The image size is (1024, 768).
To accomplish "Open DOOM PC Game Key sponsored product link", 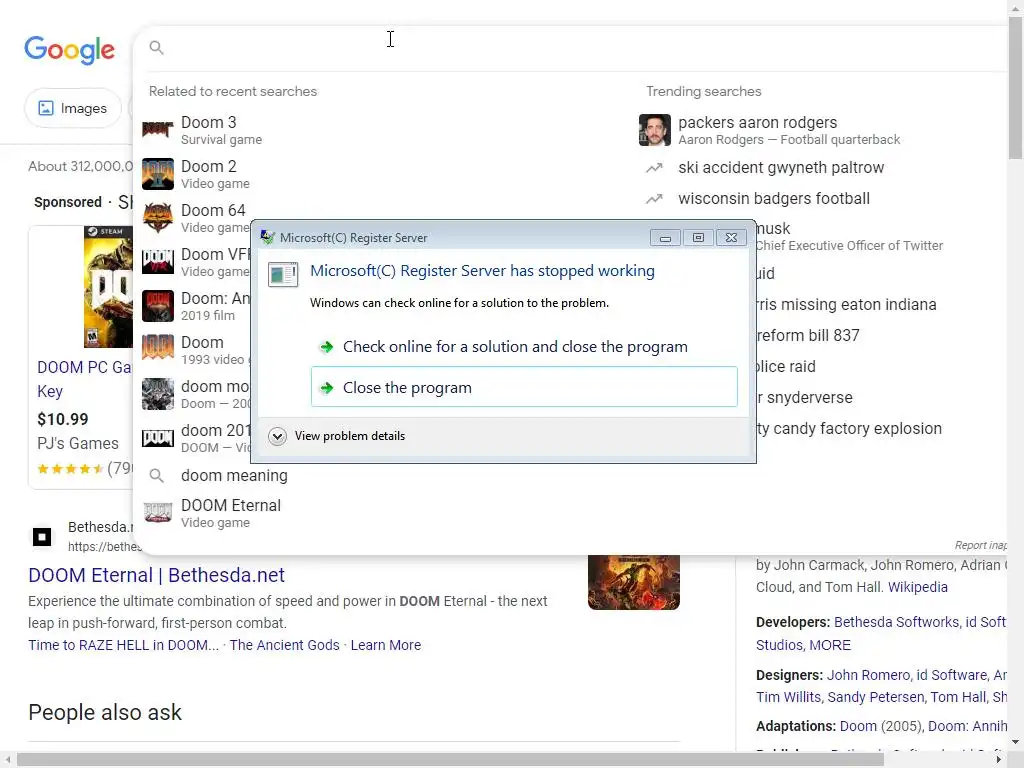I will (84, 379).
